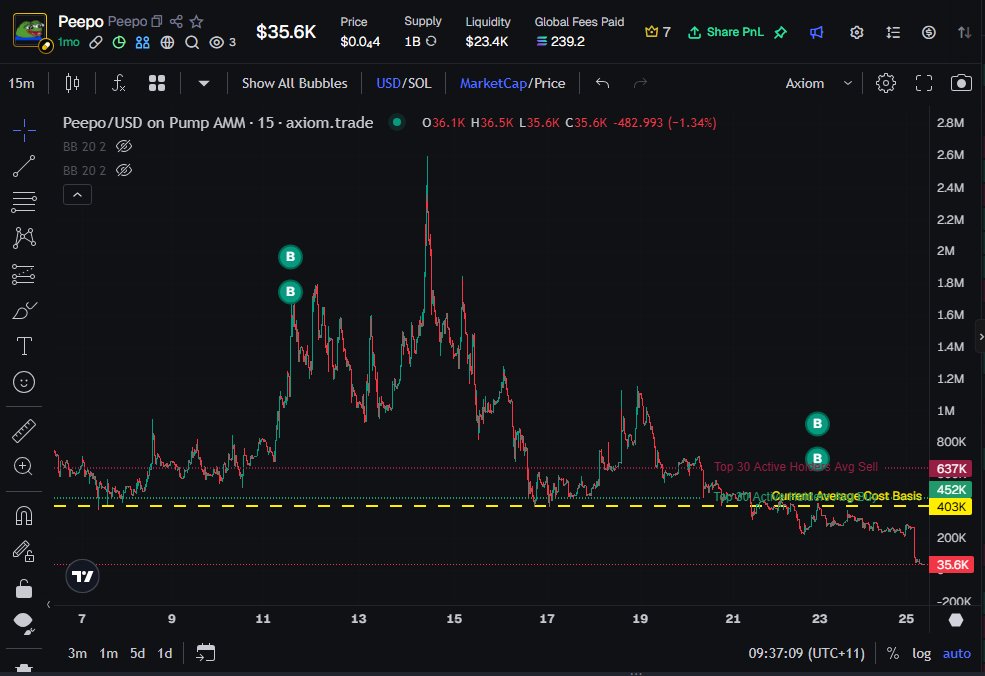Select the 3m date range
Image resolution: width=985 pixels, height=676 pixels.
point(77,653)
